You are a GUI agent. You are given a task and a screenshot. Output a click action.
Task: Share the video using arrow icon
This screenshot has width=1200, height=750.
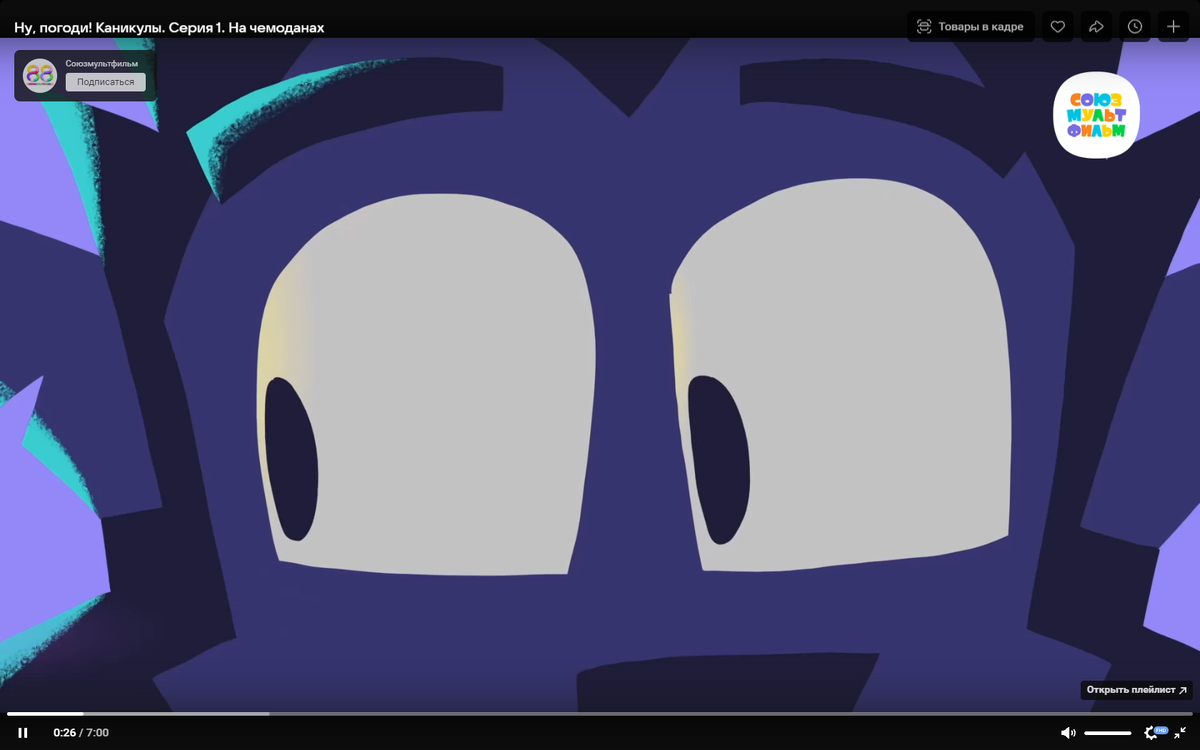point(1096,27)
